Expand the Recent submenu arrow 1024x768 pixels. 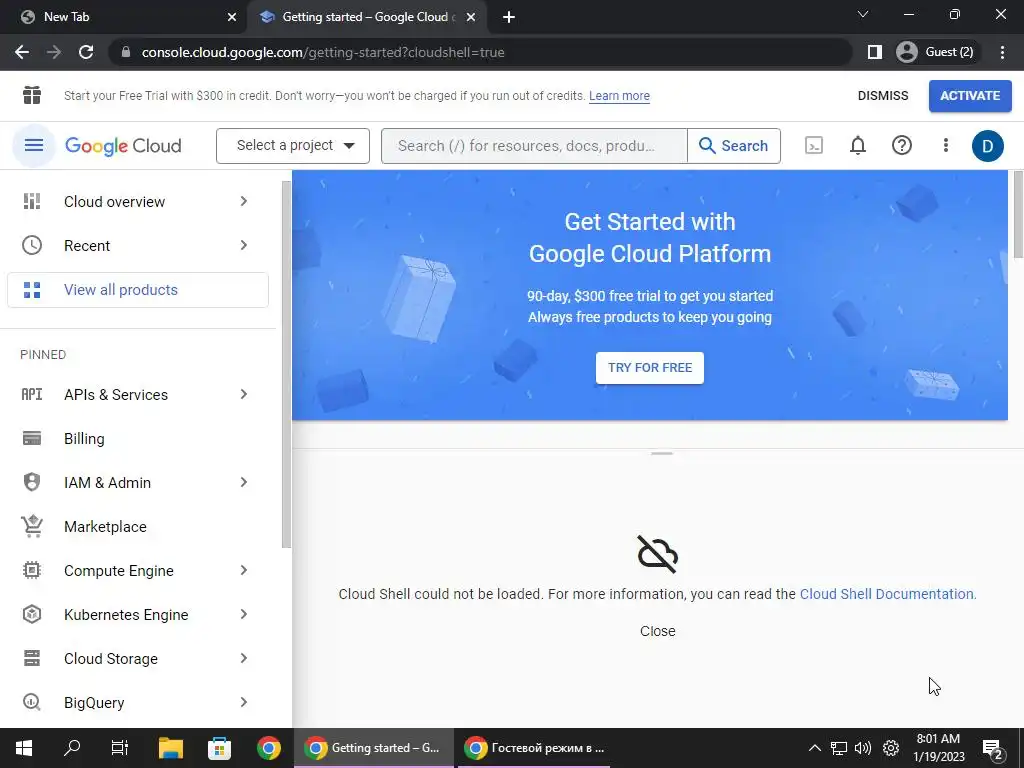coord(244,245)
